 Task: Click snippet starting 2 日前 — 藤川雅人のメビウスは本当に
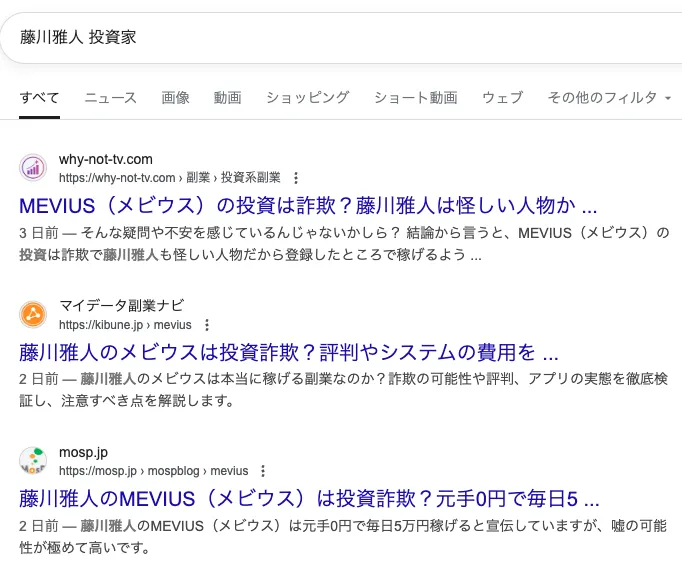(344, 390)
